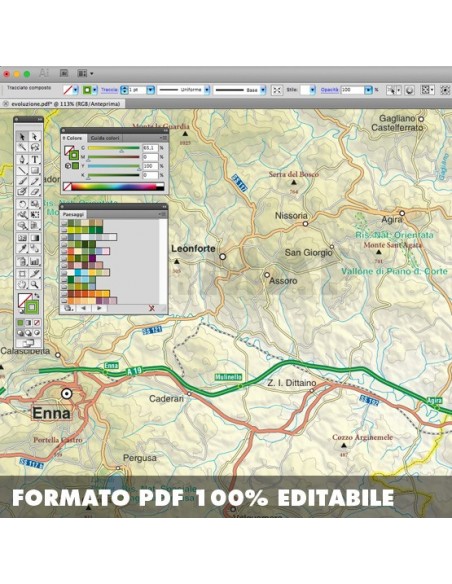Image resolution: width=452 pixels, height=584 pixels.
Task: Adjust stroke weight with the stepper arrows
Action: (x=124, y=90)
